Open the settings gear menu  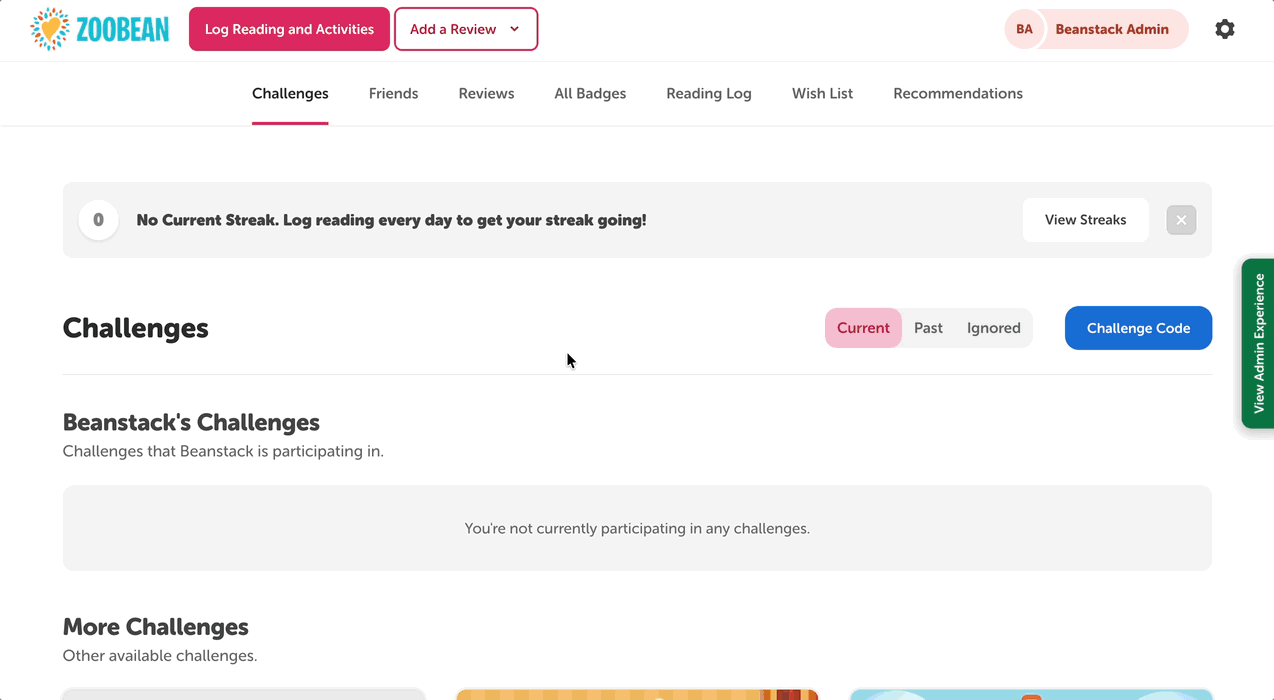[1224, 29]
